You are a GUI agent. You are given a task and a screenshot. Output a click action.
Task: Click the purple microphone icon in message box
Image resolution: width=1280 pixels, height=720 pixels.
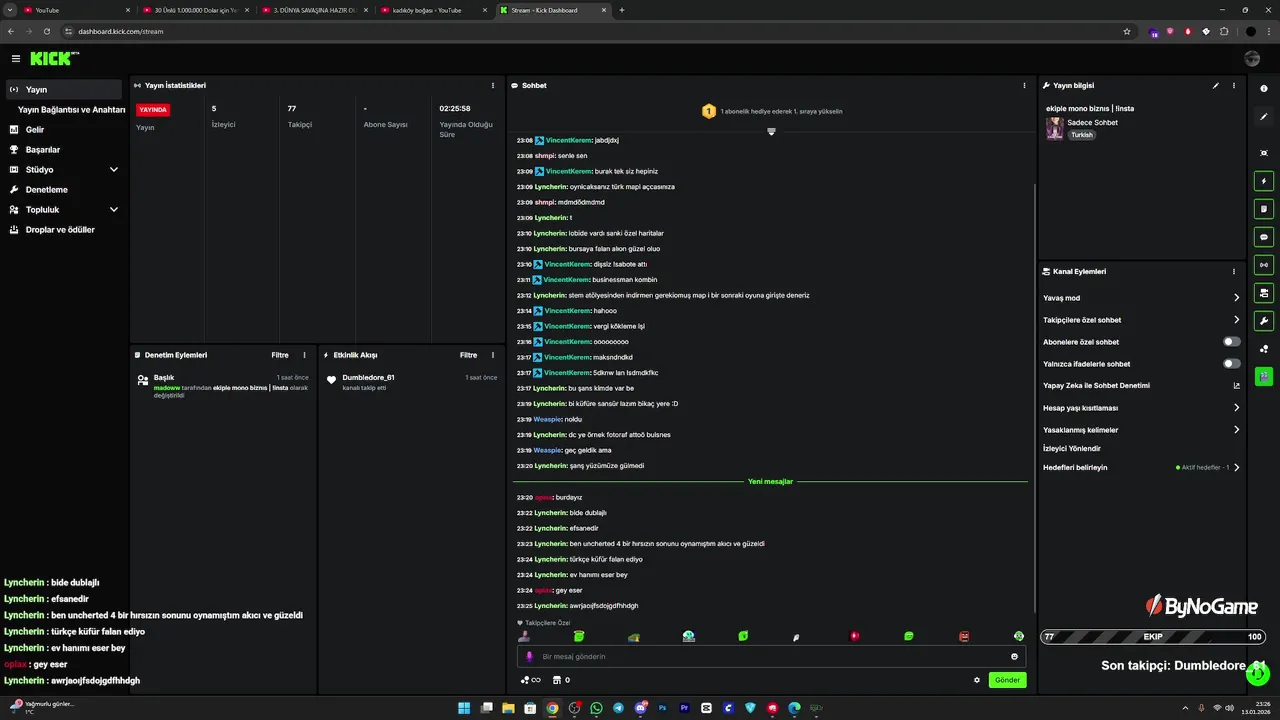[529, 657]
